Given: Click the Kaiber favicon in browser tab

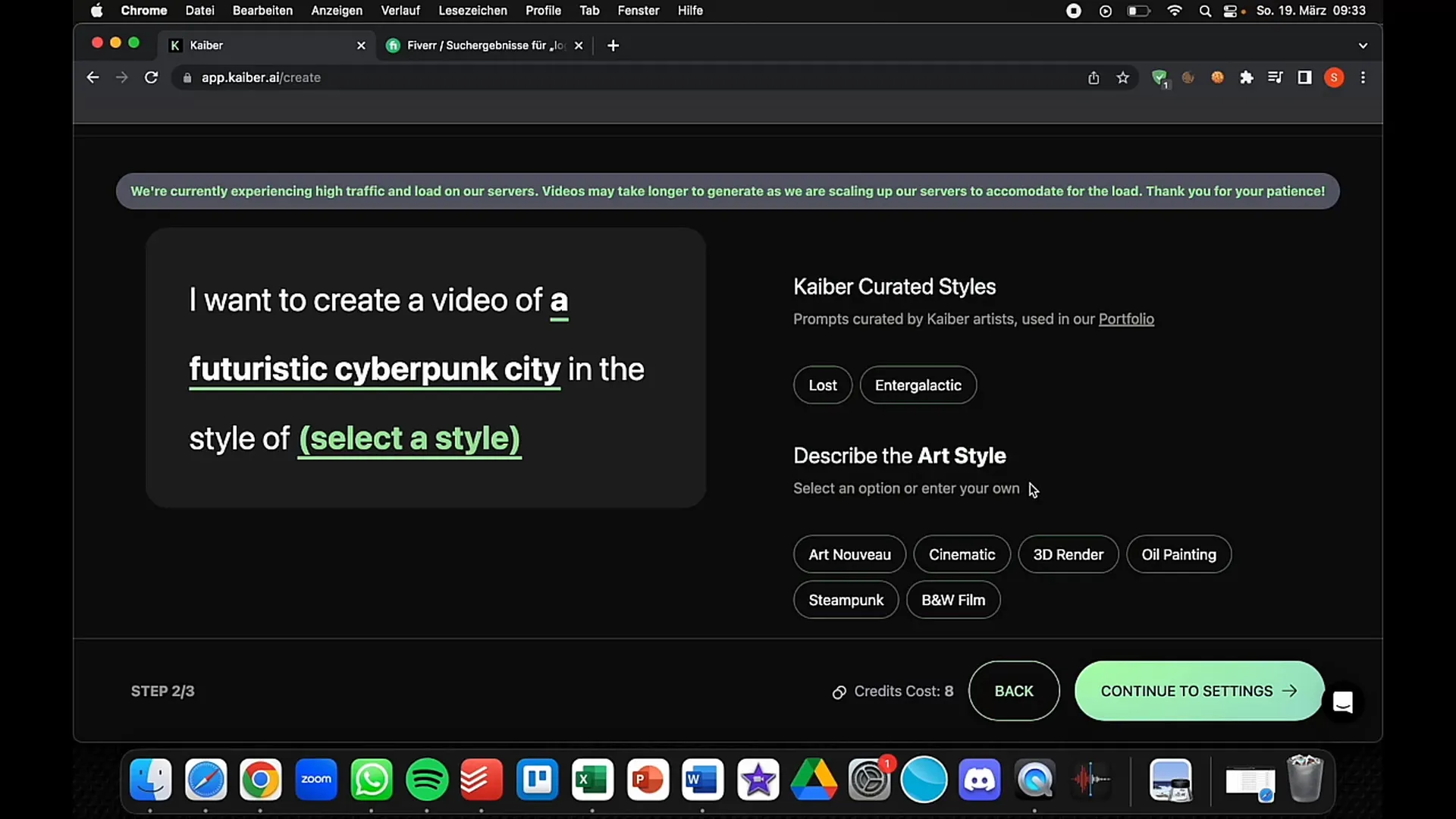Looking at the screenshot, I should 175,44.
